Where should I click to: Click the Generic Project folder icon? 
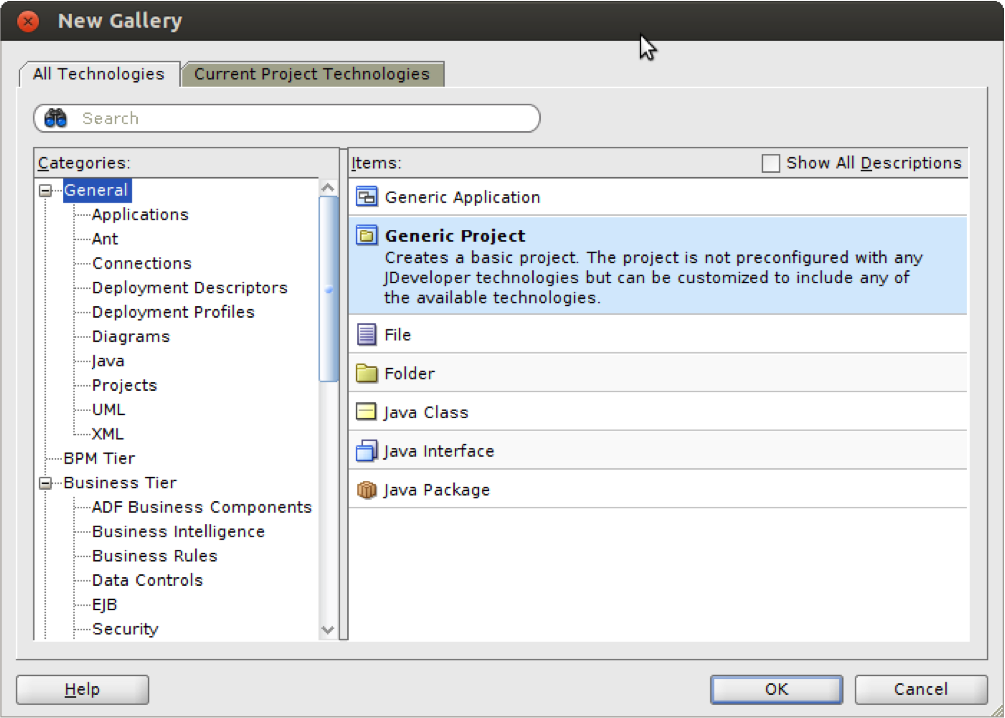click(367, 235)
